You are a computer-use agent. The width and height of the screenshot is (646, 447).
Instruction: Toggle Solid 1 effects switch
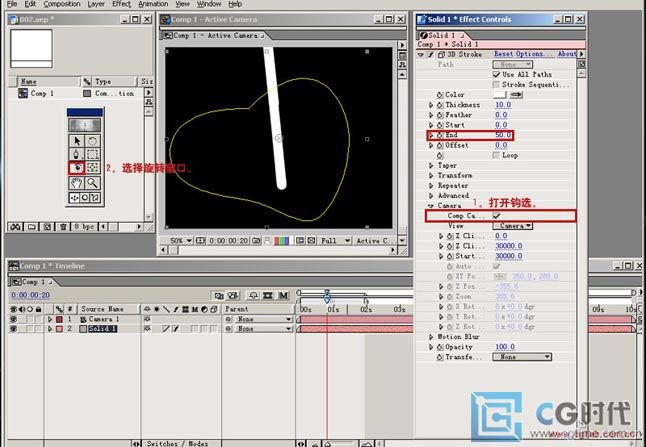click(176, 329)
